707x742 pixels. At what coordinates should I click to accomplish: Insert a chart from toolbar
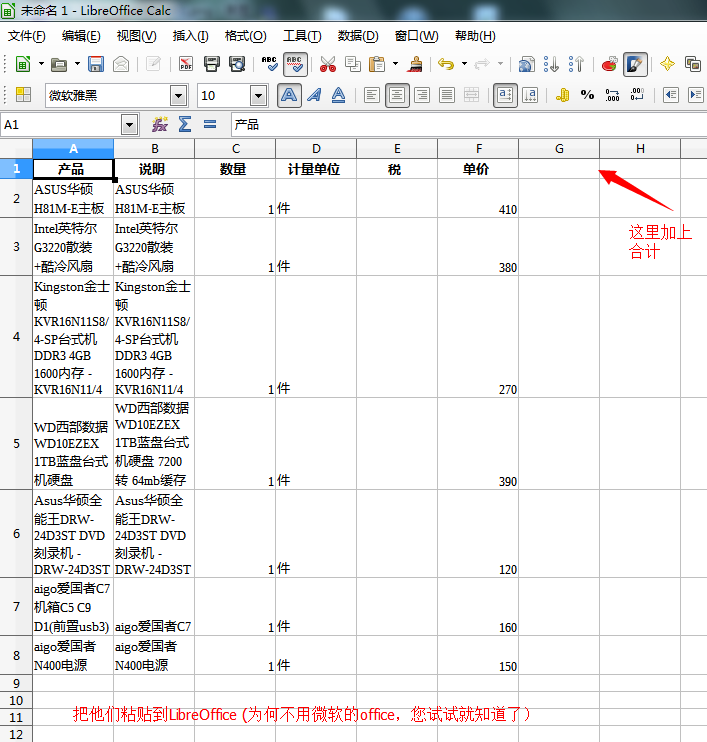coord(608,64)
